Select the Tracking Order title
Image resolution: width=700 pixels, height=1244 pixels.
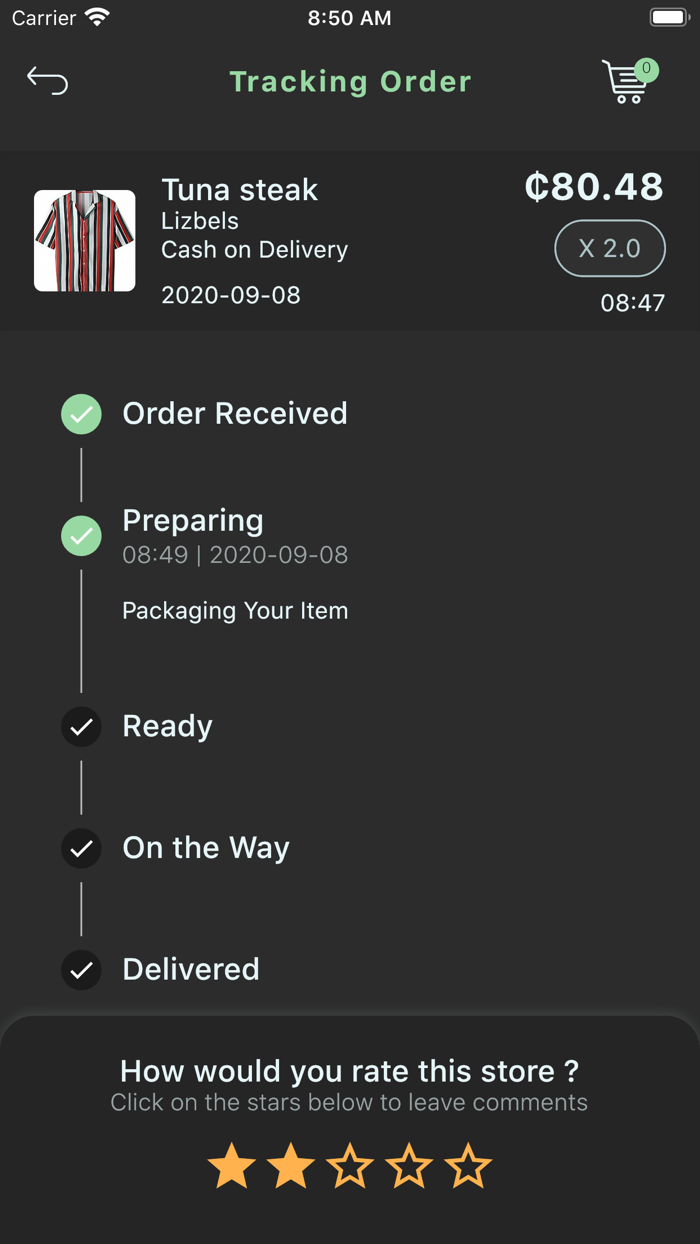[350, 81]
